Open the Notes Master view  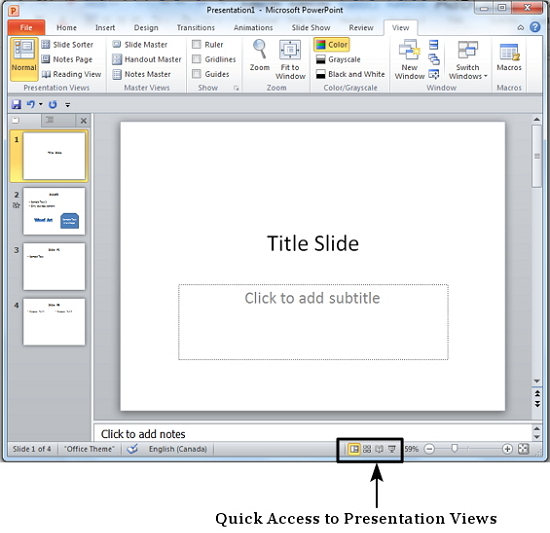pos(141,74)
